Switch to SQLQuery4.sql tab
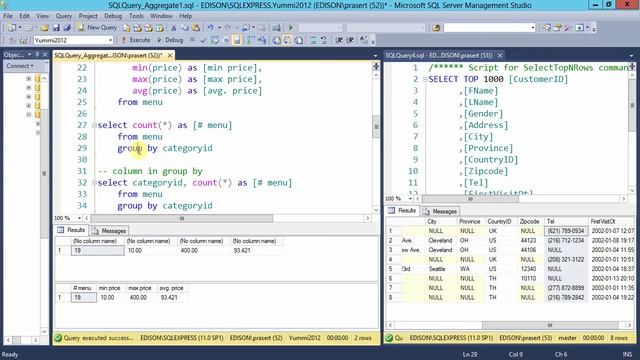This screenshot has width=640, height=360. click(439, 55)
